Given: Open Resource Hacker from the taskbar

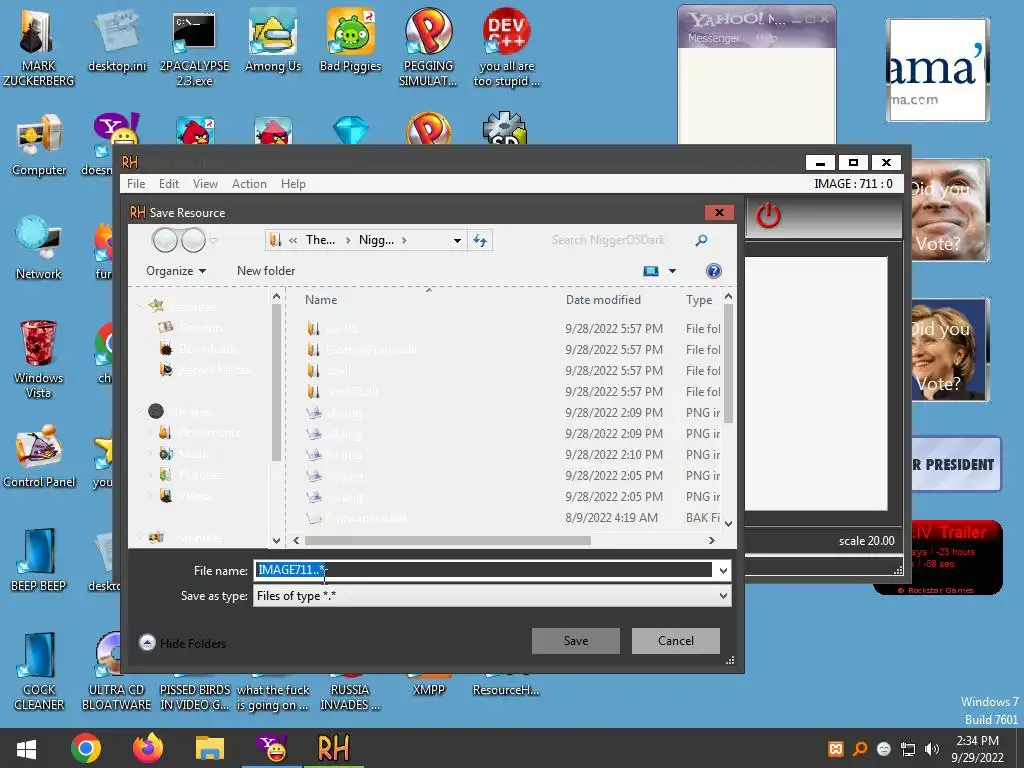Looking at the screenshot, I should pyautogui.click(x=333, y=748).
